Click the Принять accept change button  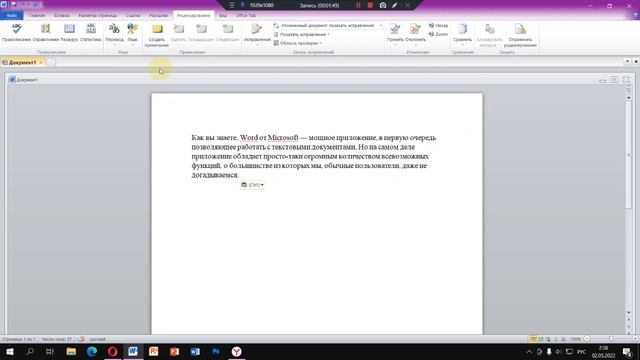pyautogui.click(x=395, y=33)
